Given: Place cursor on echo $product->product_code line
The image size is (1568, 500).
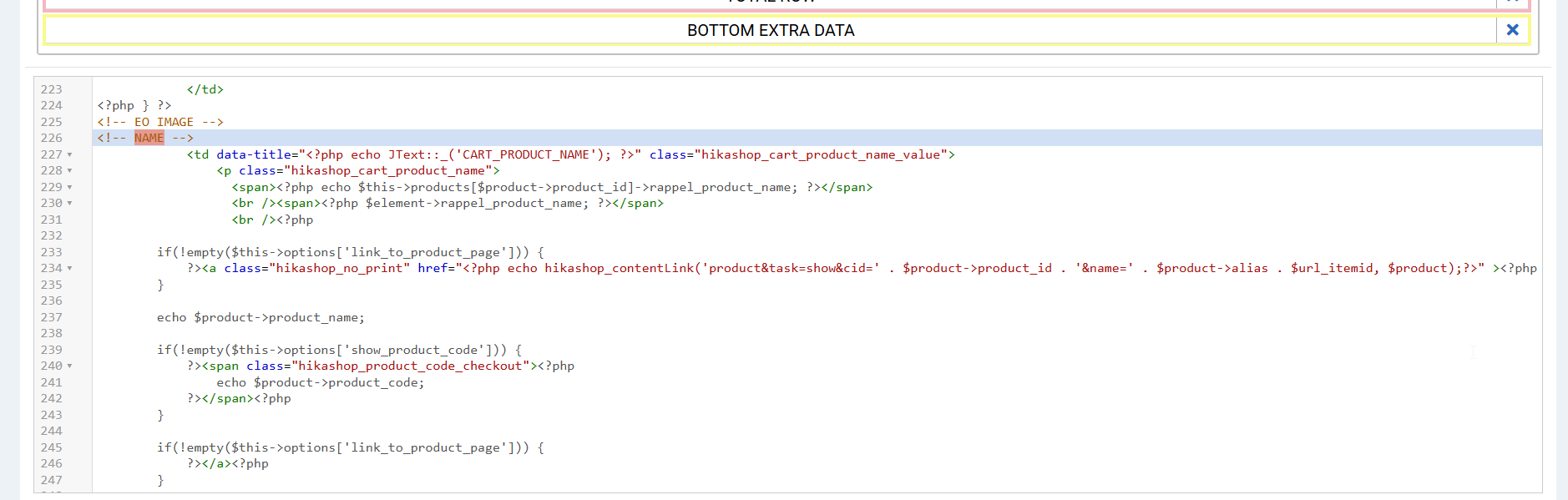Looking at the screenshot, I should pos(320,382).
